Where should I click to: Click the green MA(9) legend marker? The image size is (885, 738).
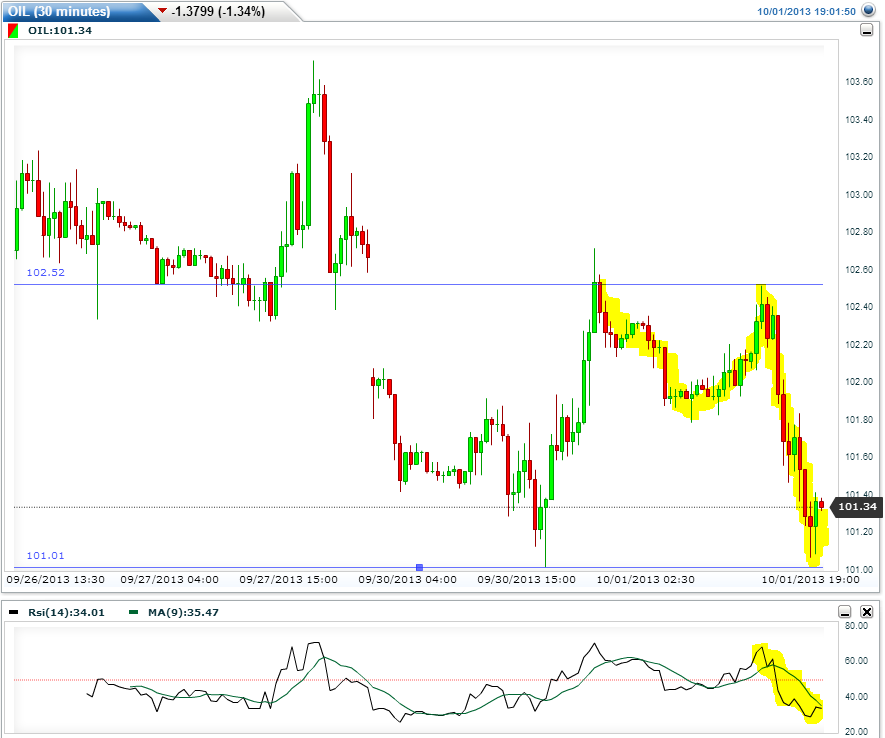(x=134, y=612)
